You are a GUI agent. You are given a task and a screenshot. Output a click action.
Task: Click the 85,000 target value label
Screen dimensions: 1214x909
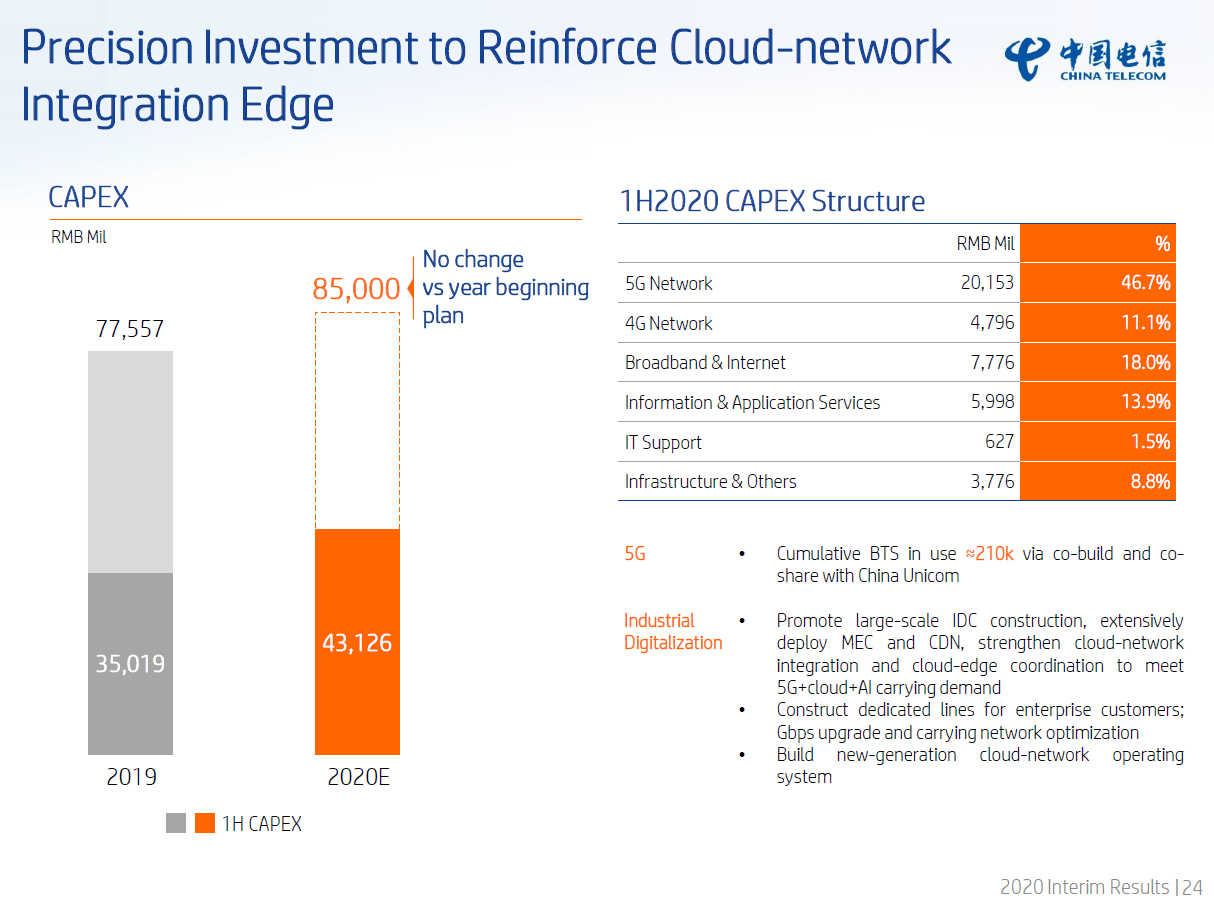point(356,289)
